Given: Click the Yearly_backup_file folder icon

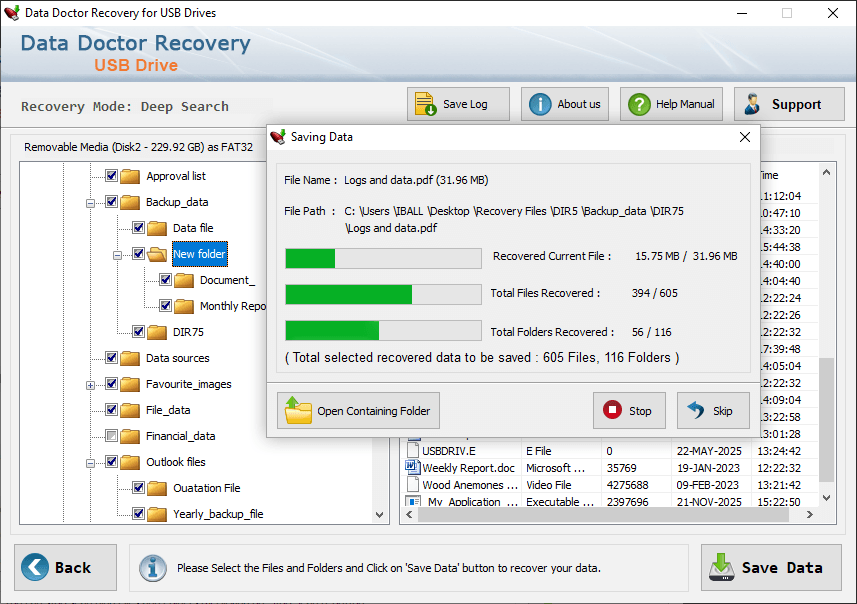Looking at the screenshot, I should click(x=157, y=514).
